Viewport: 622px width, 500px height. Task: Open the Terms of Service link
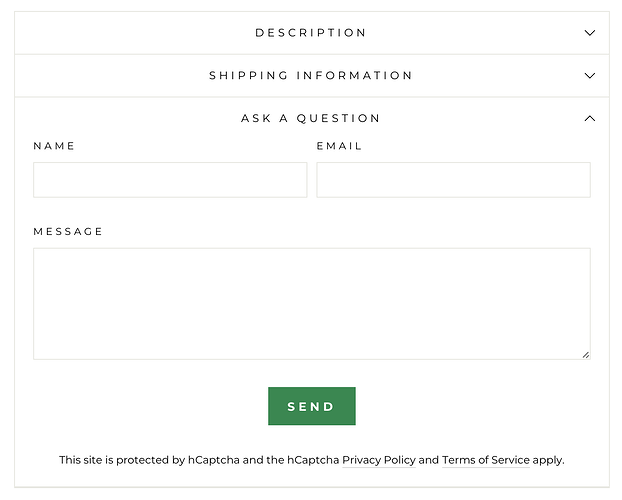(x=485, y=461)
